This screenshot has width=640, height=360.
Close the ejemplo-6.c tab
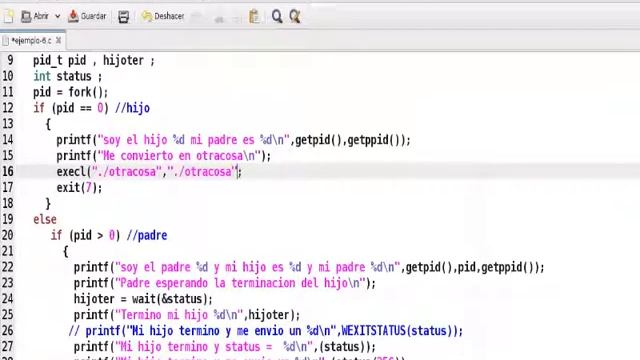click(x=58, y=40)
